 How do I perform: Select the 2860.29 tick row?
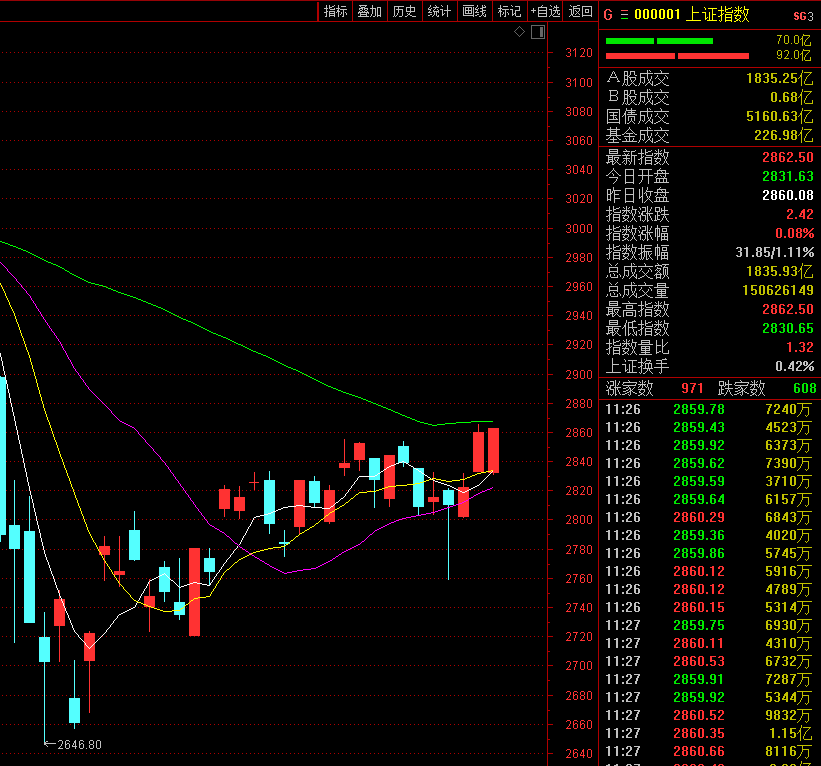pyautogui.click(x=709, y=517)
